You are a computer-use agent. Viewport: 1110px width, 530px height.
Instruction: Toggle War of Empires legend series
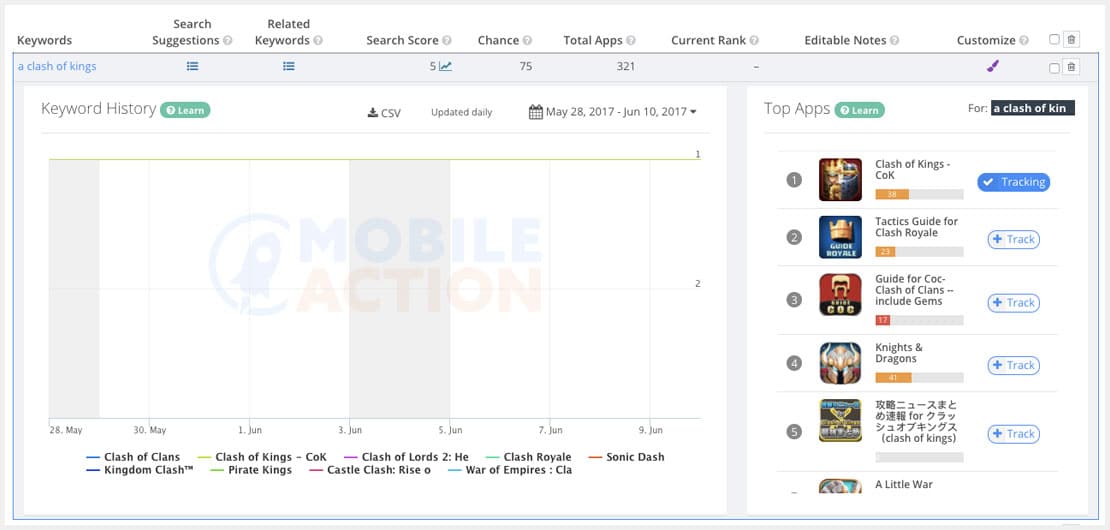510,470
